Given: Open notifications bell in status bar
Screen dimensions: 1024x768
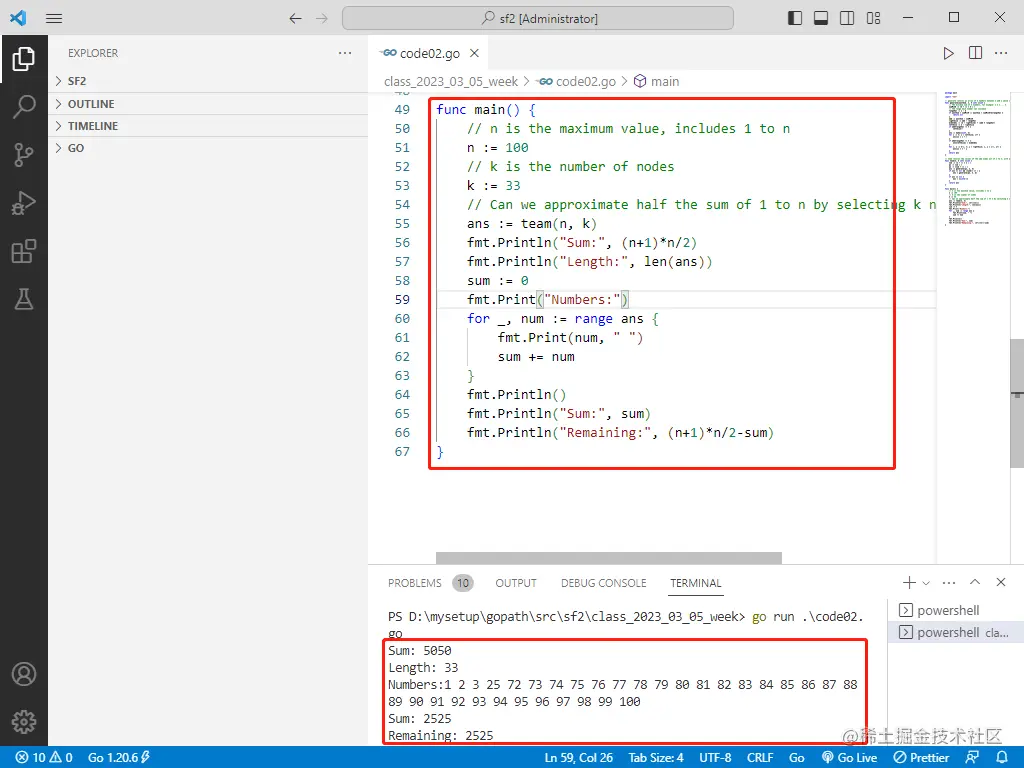Looking at the screenshot, I should coord(1002,758).
